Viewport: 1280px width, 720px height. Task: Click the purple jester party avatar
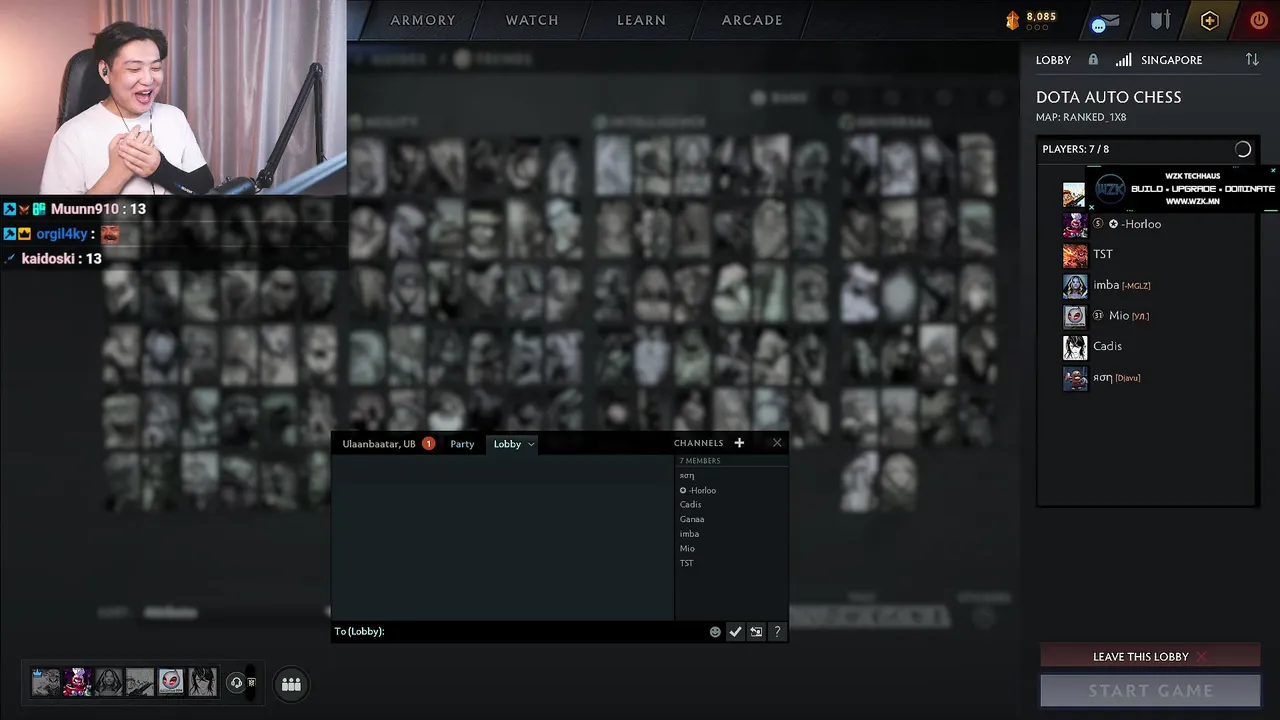coord(77,682)
